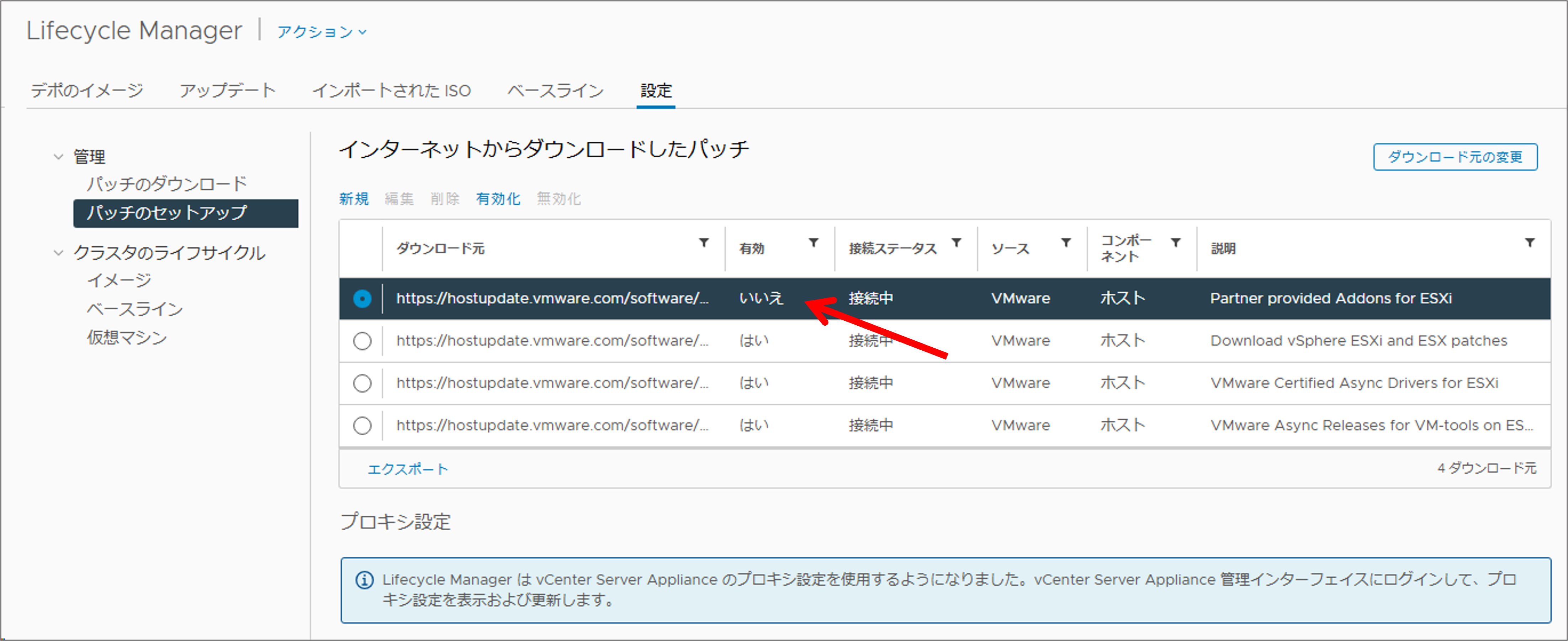The image size is (1568, 641).
Task: Open 仮想マシン in the sidebar
Action: point(127,337)
